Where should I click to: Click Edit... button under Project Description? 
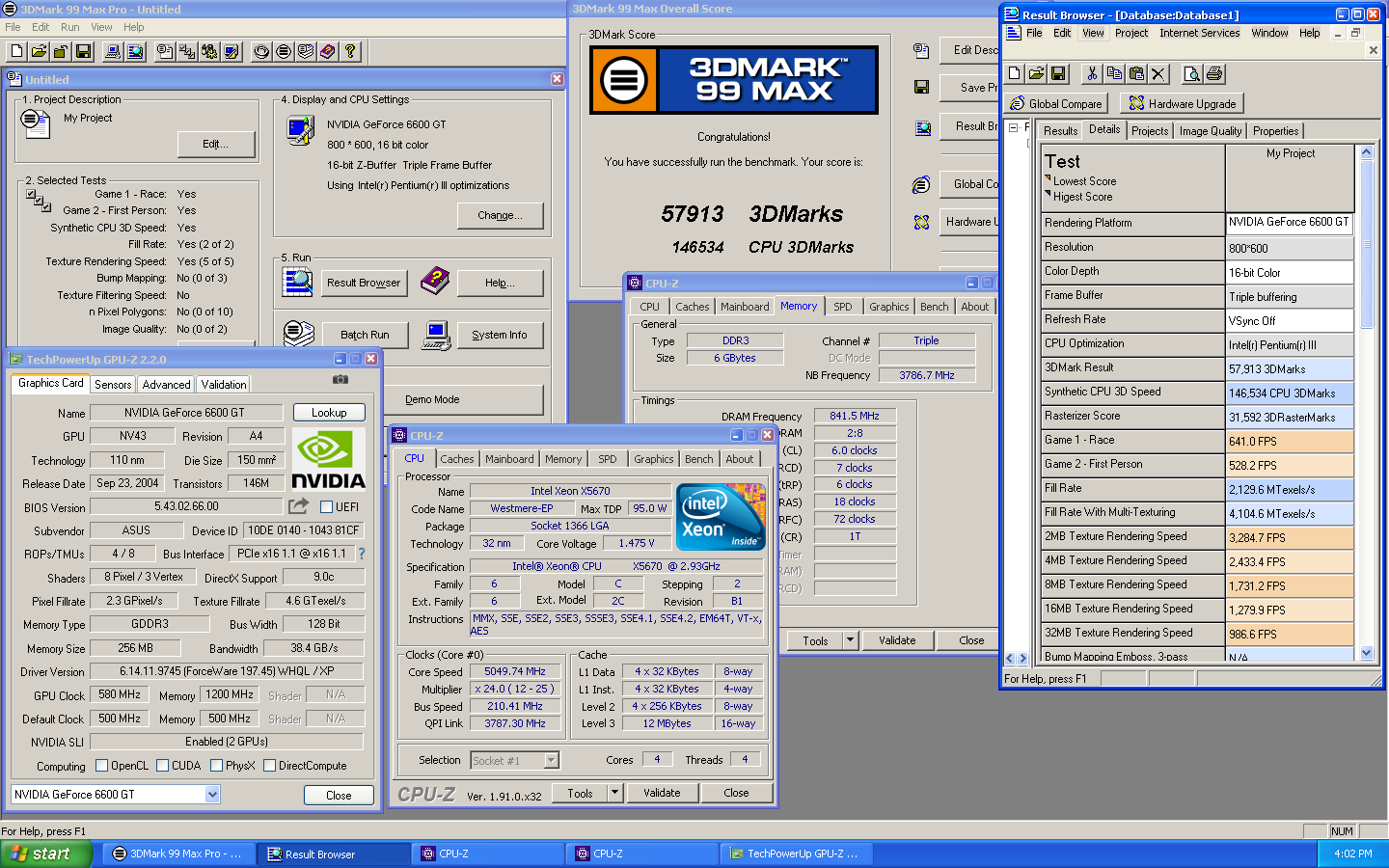click(216, 144)
